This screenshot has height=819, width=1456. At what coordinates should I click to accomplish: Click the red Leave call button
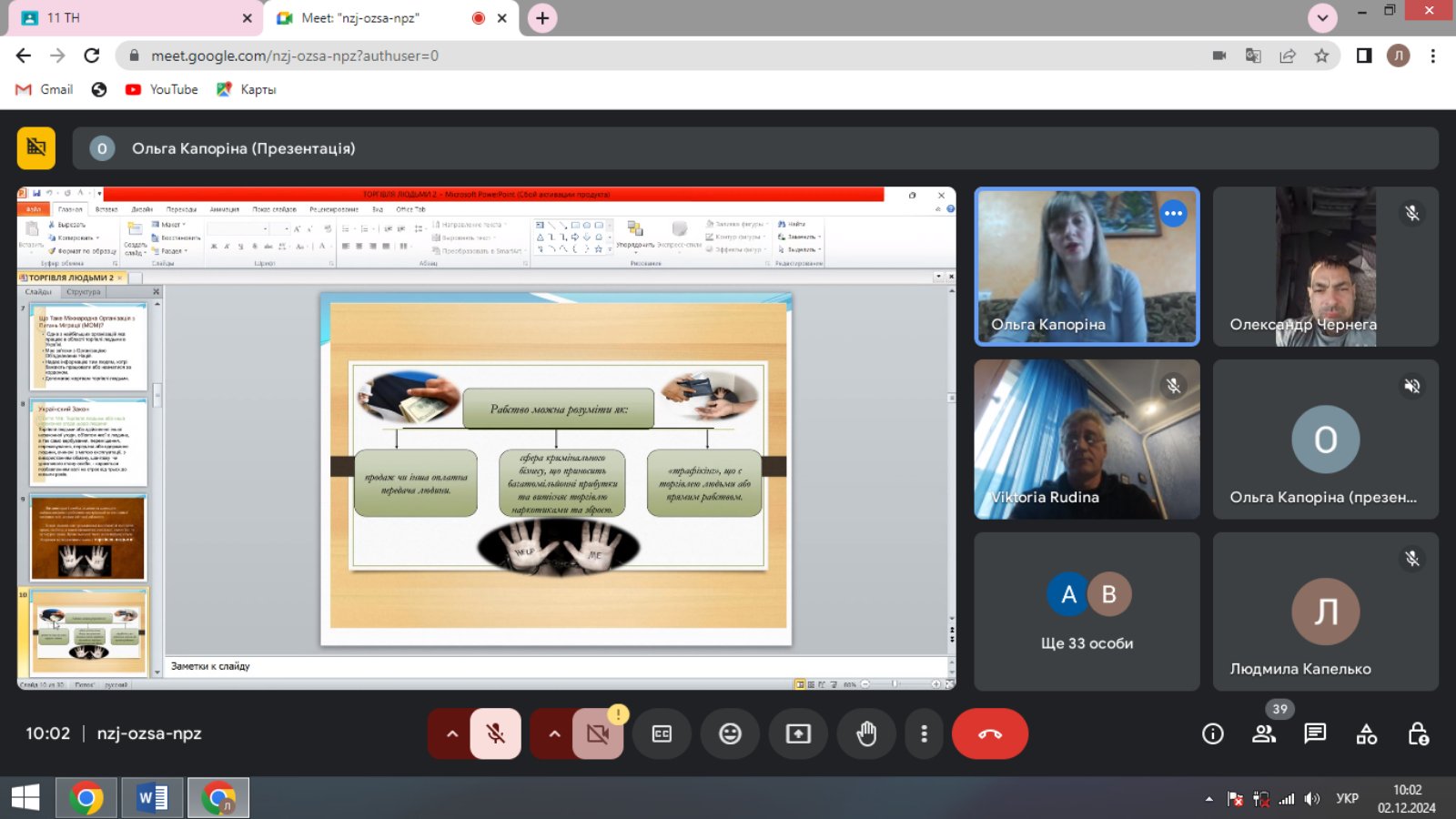pyautogui.click(x=989, y=733)
